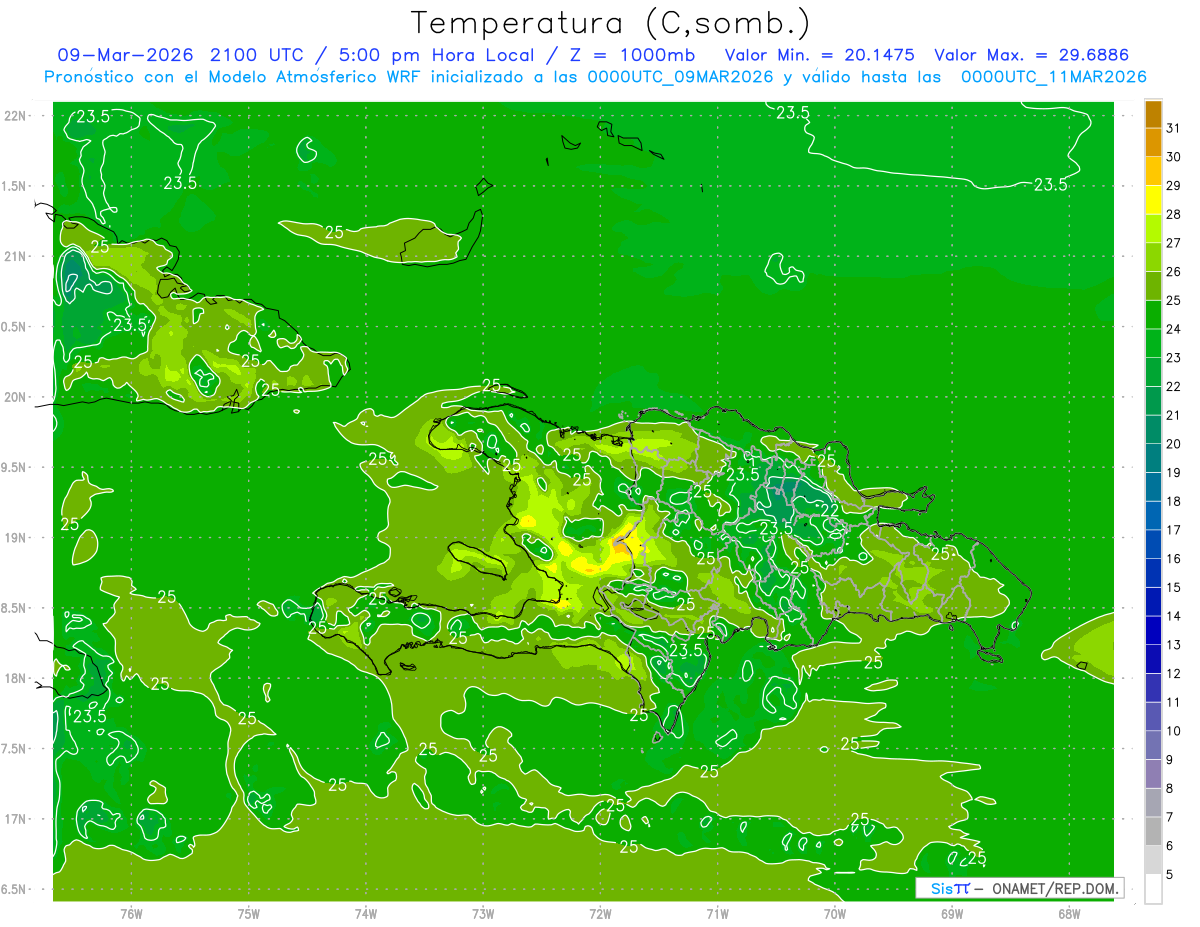Click the '22' contour label on the map
Image resolution: width=1200 pixels, height=927 pixels.
point(830,509)
